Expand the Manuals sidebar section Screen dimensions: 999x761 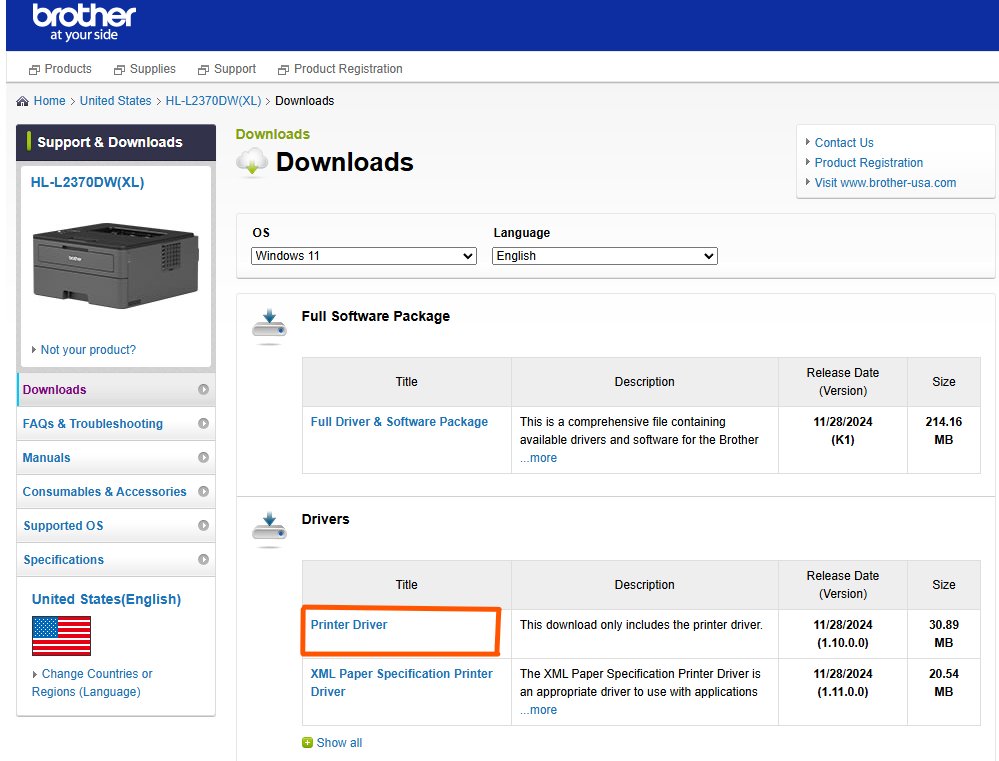[x=45, y=457]
